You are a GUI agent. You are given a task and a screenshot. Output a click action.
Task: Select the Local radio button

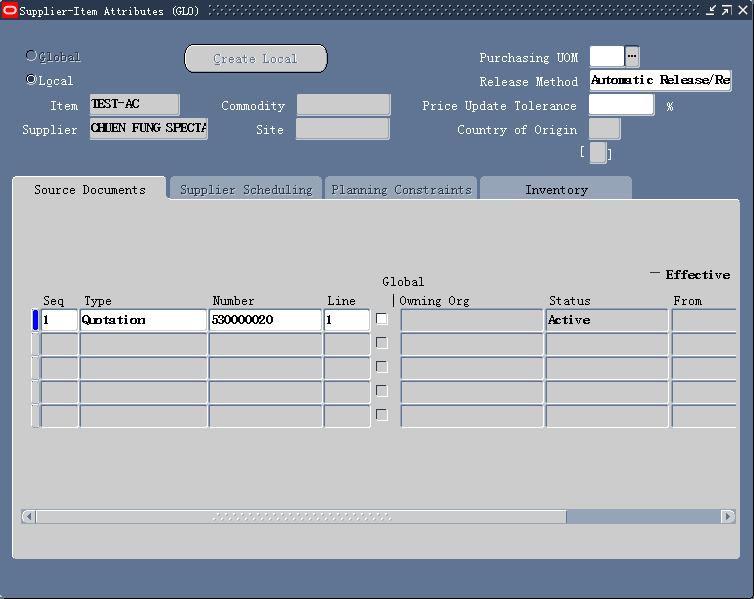point(32,80)
